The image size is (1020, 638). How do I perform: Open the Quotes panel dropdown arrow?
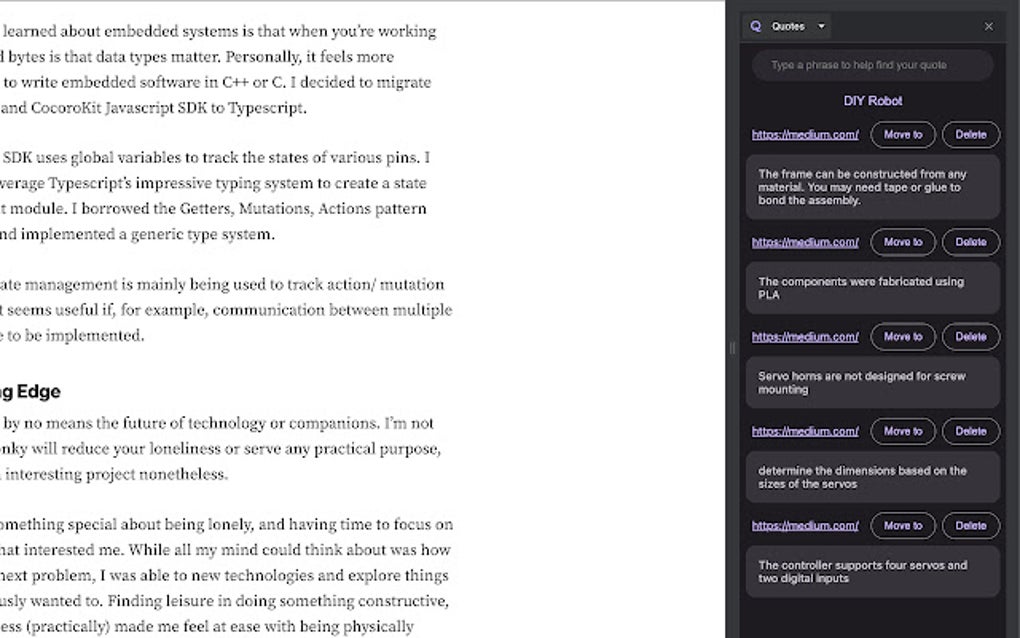822,27
